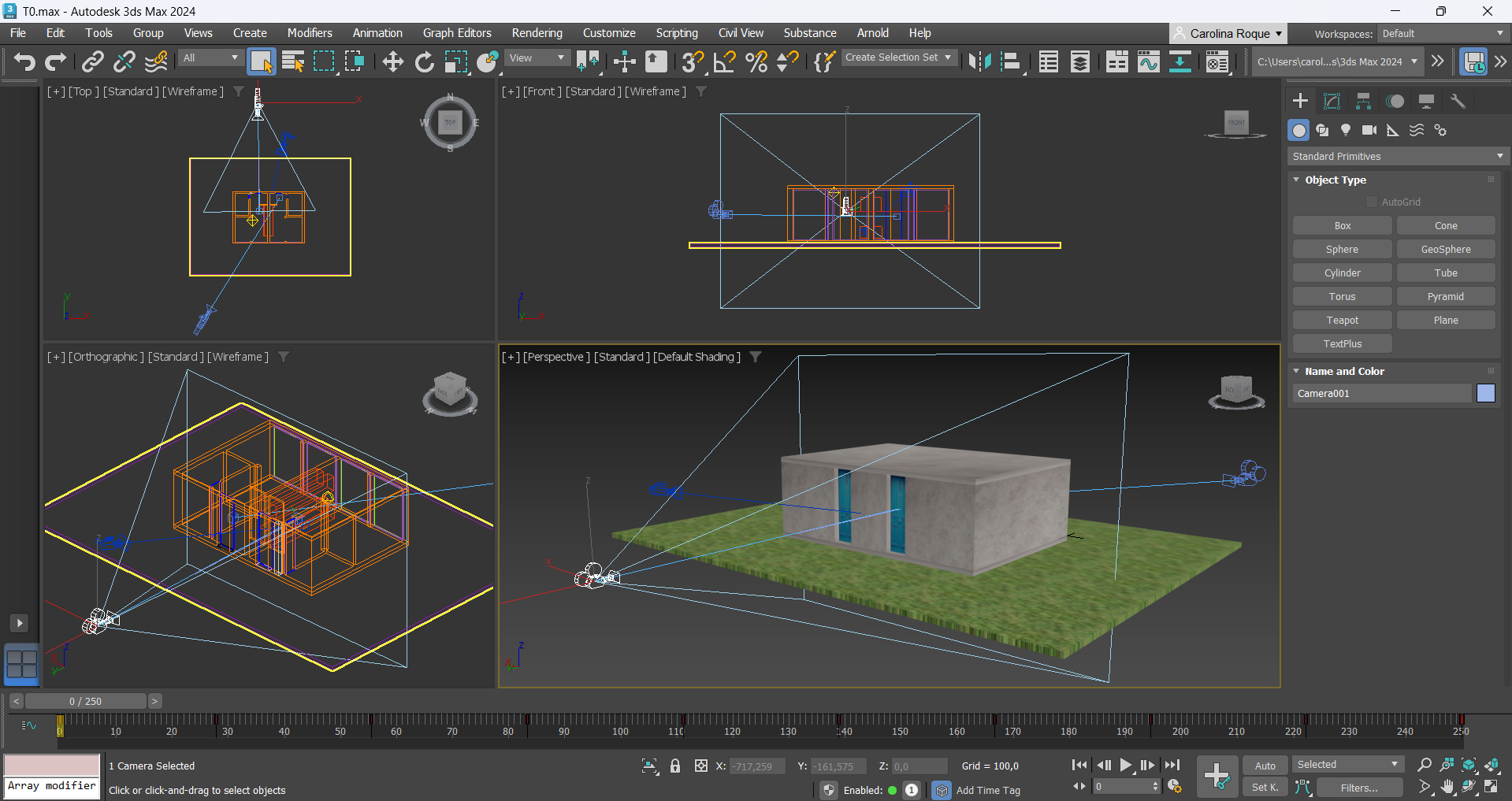Image resolution: width=1512 pixels, height=801 pixels.
Task: Switch to Cameras category in Create panel
Action: point(1369,130)
